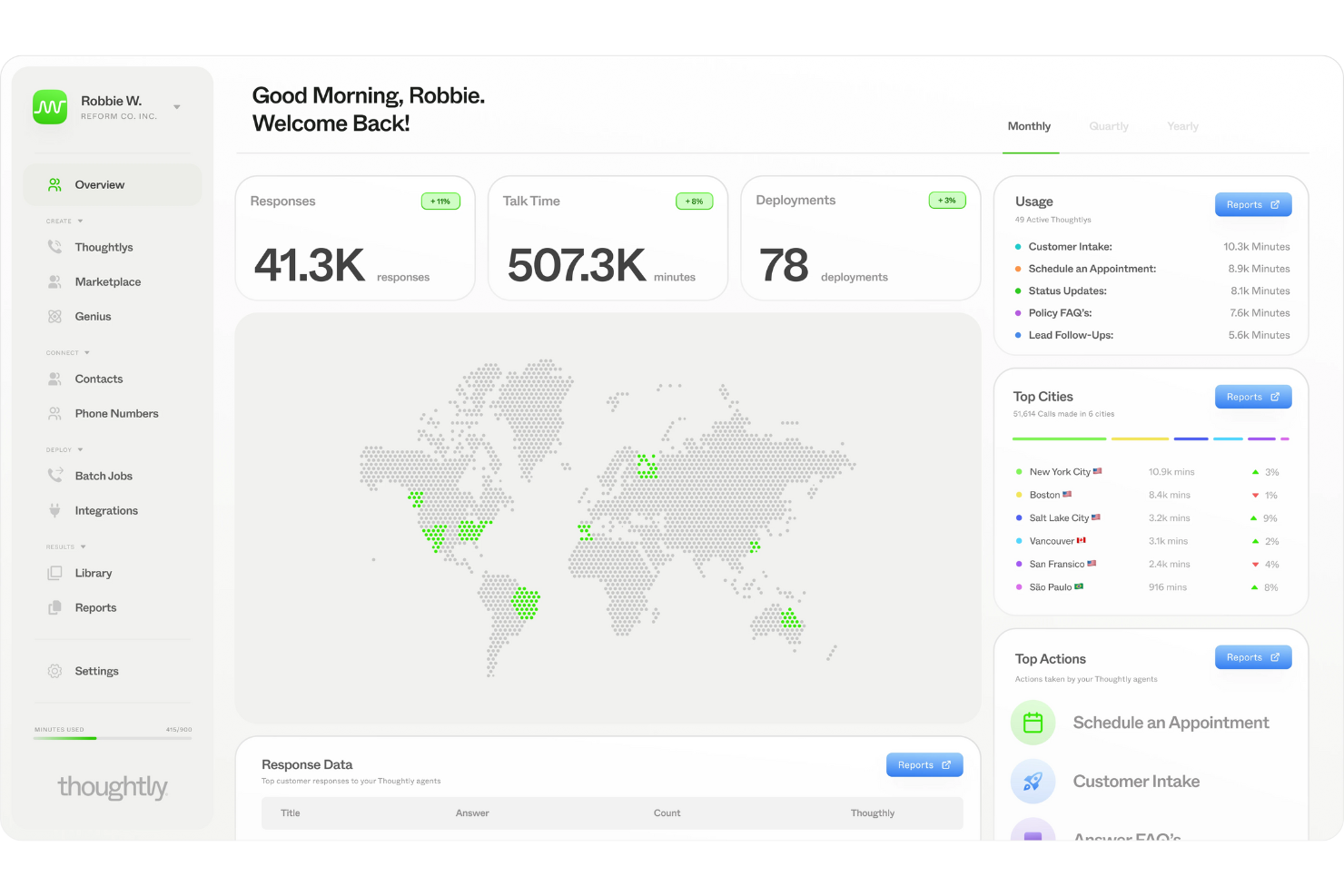Open Reports from the Top Cities card

tap(1253, 397)
